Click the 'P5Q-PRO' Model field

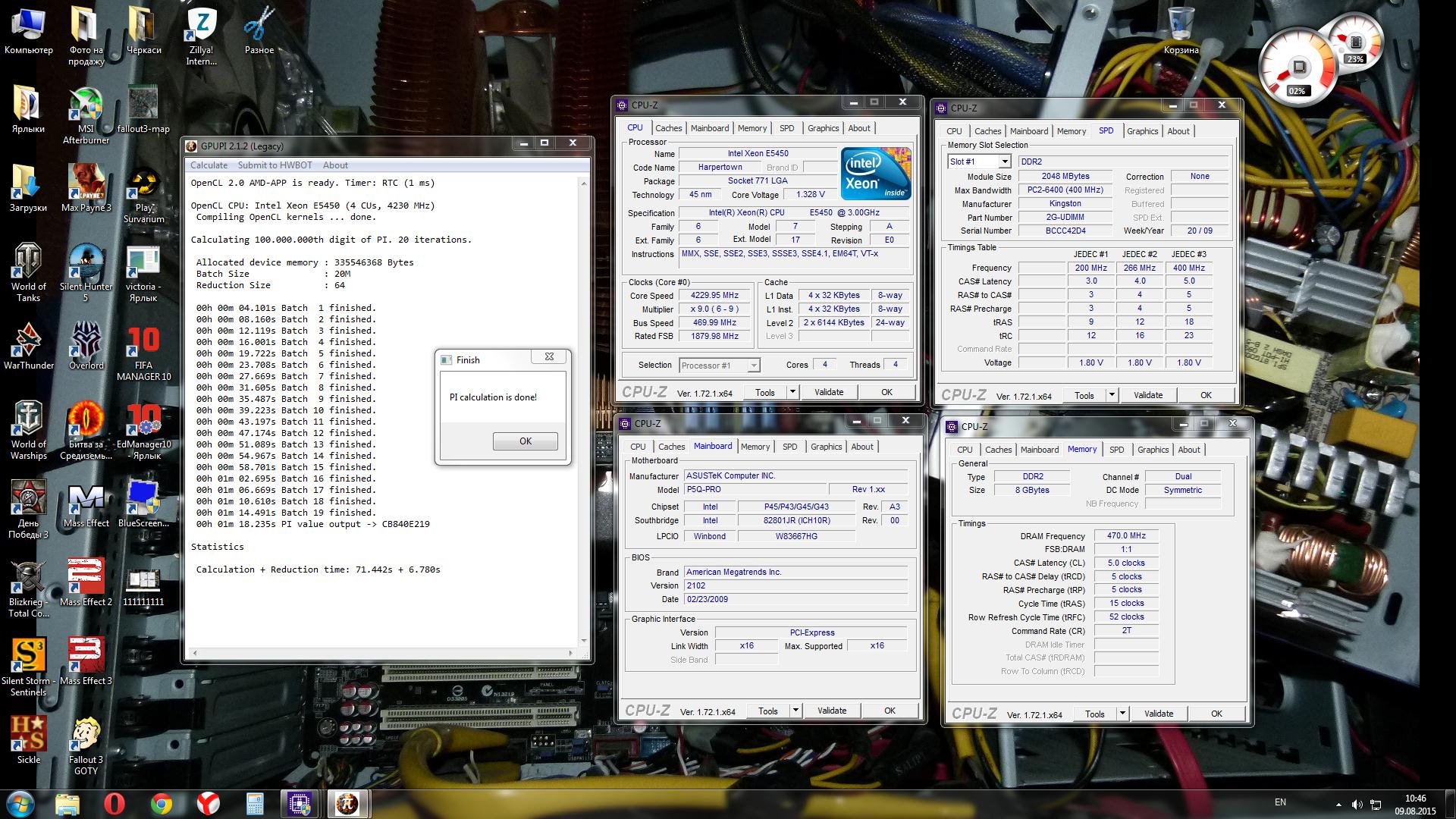click(755, 490)
